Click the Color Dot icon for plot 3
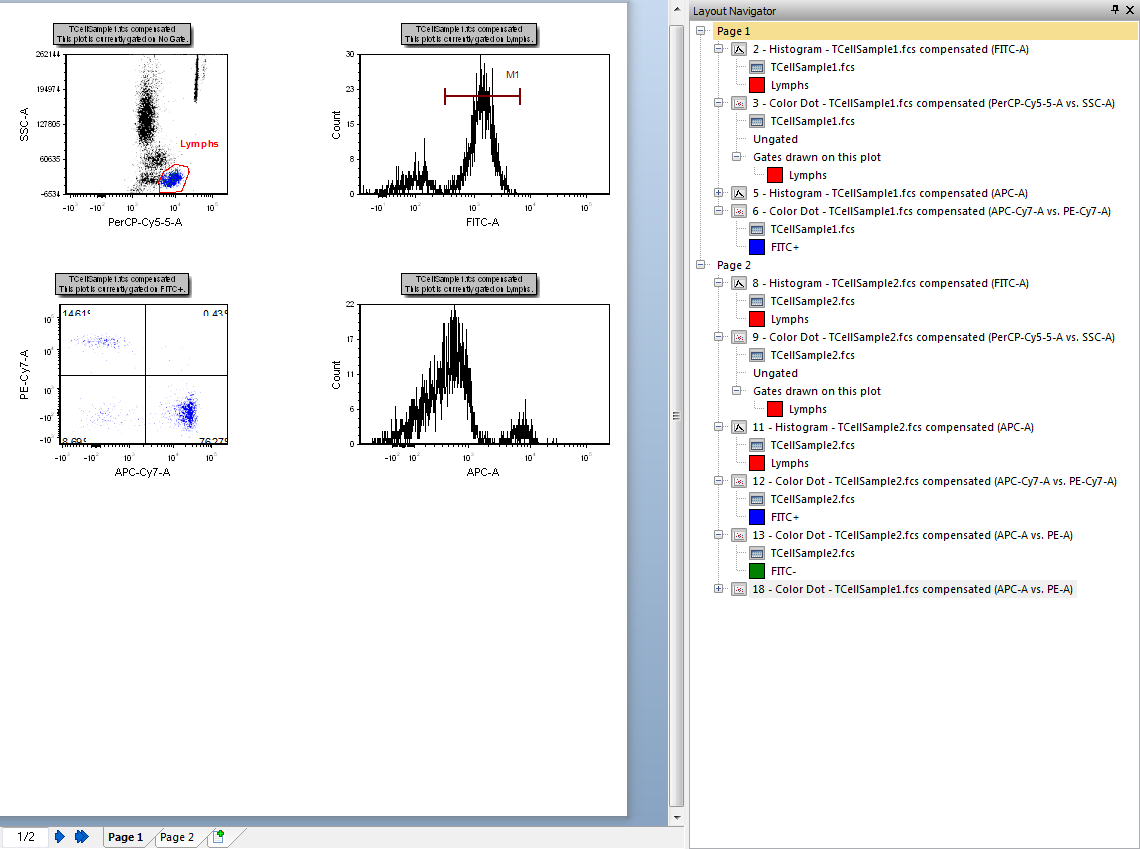This screenshot has width=1140, height=849. pos(740,103)
